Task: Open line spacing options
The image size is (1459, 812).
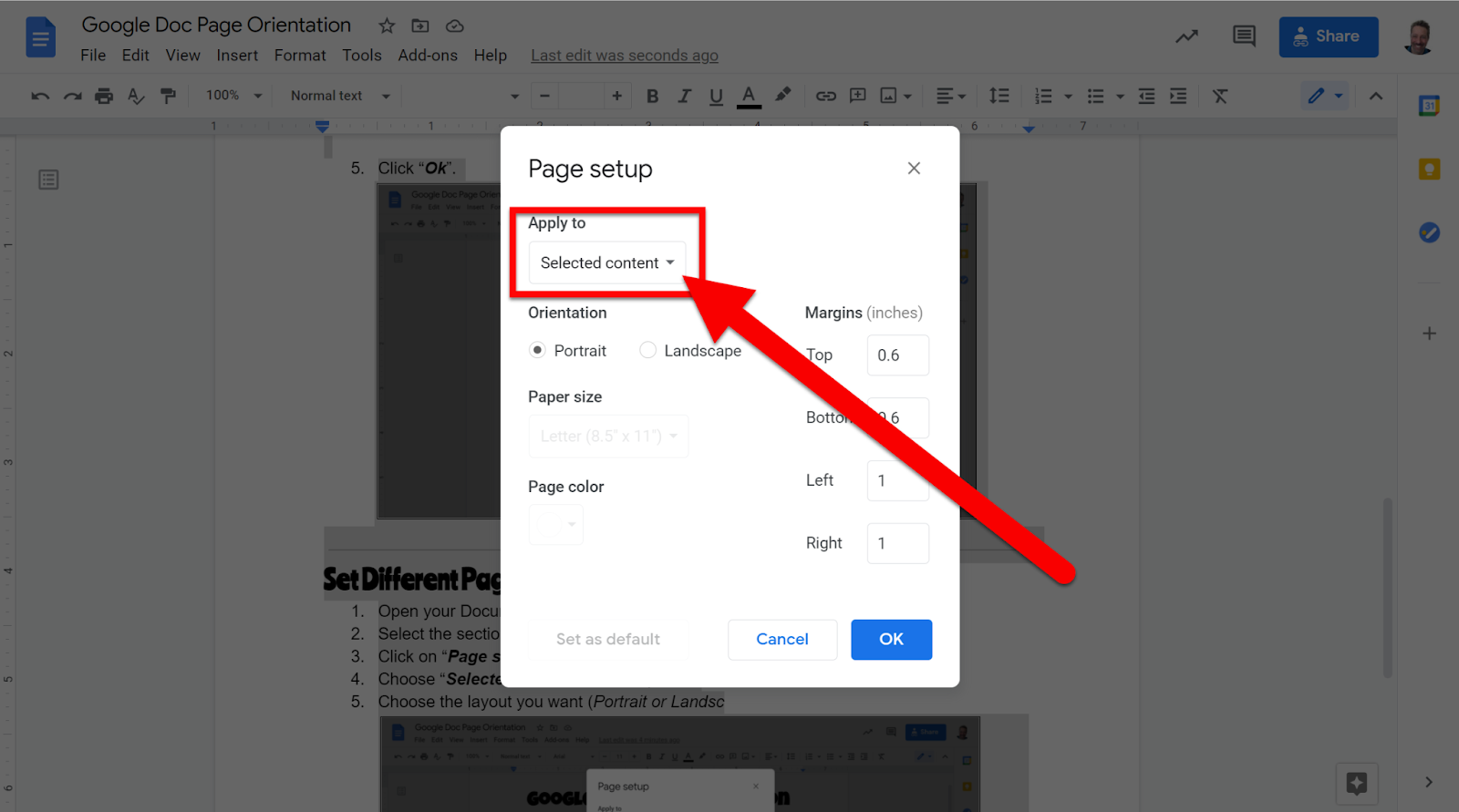Action: click(999, 96)
